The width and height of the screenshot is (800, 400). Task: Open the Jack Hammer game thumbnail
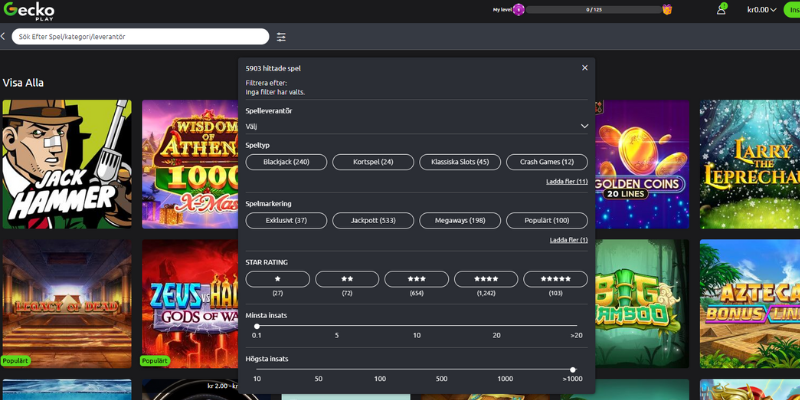point(67,164)
